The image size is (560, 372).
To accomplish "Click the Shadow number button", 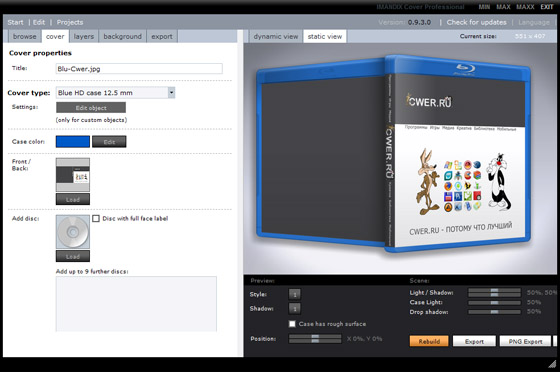I will coord(295,308).
